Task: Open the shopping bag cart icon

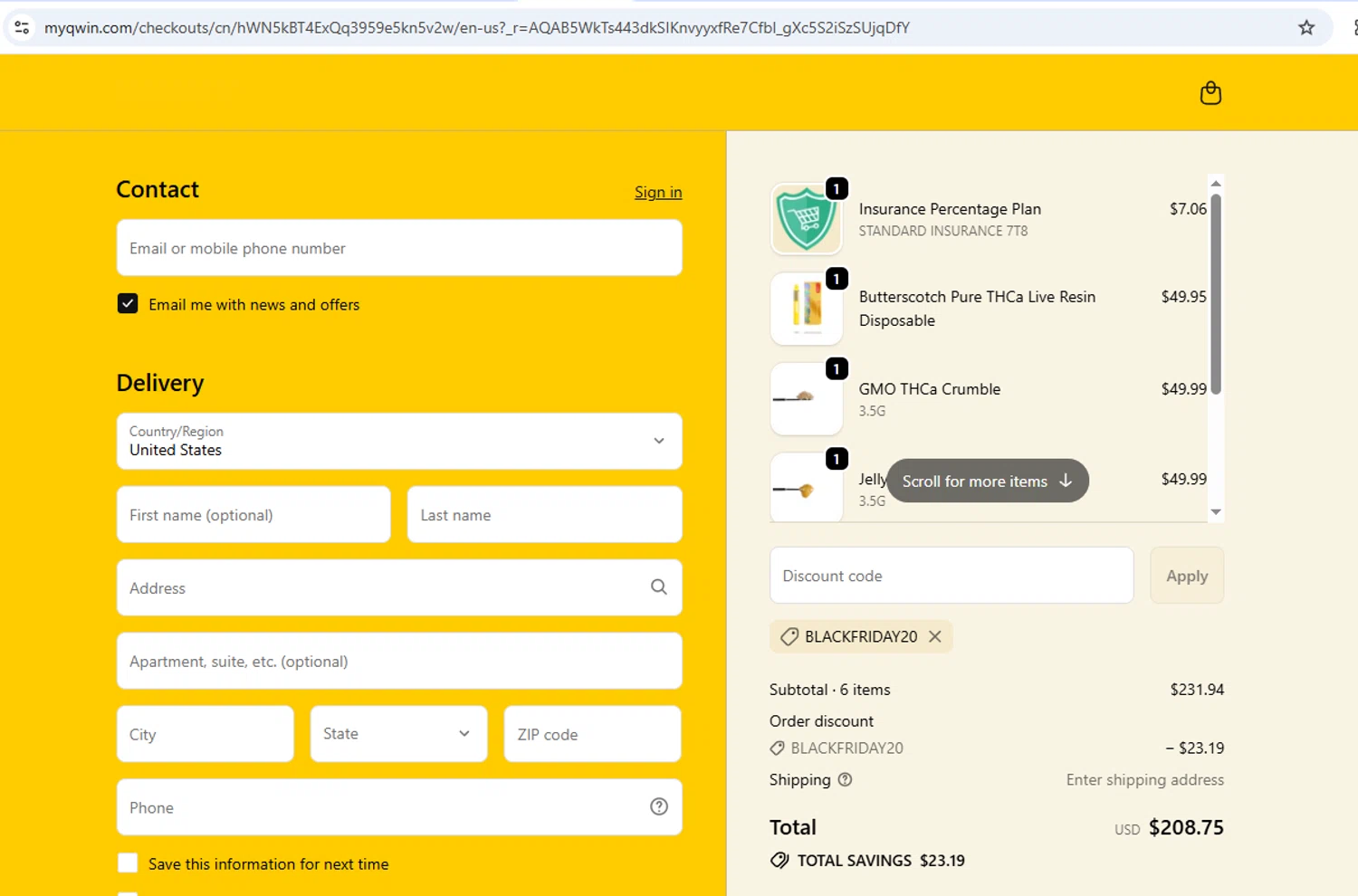Action: (x=1210, y=93)
